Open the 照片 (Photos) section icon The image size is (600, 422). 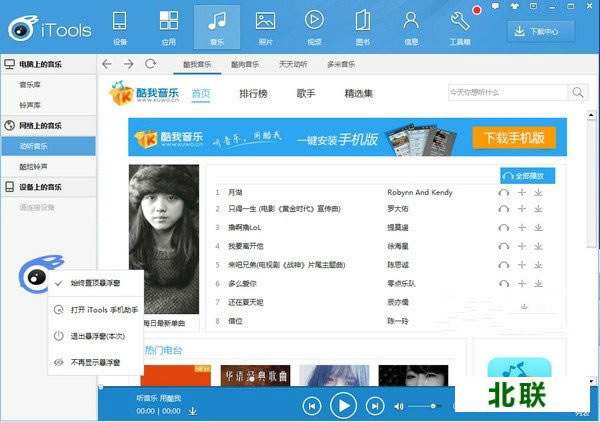(x=265, y=25)
